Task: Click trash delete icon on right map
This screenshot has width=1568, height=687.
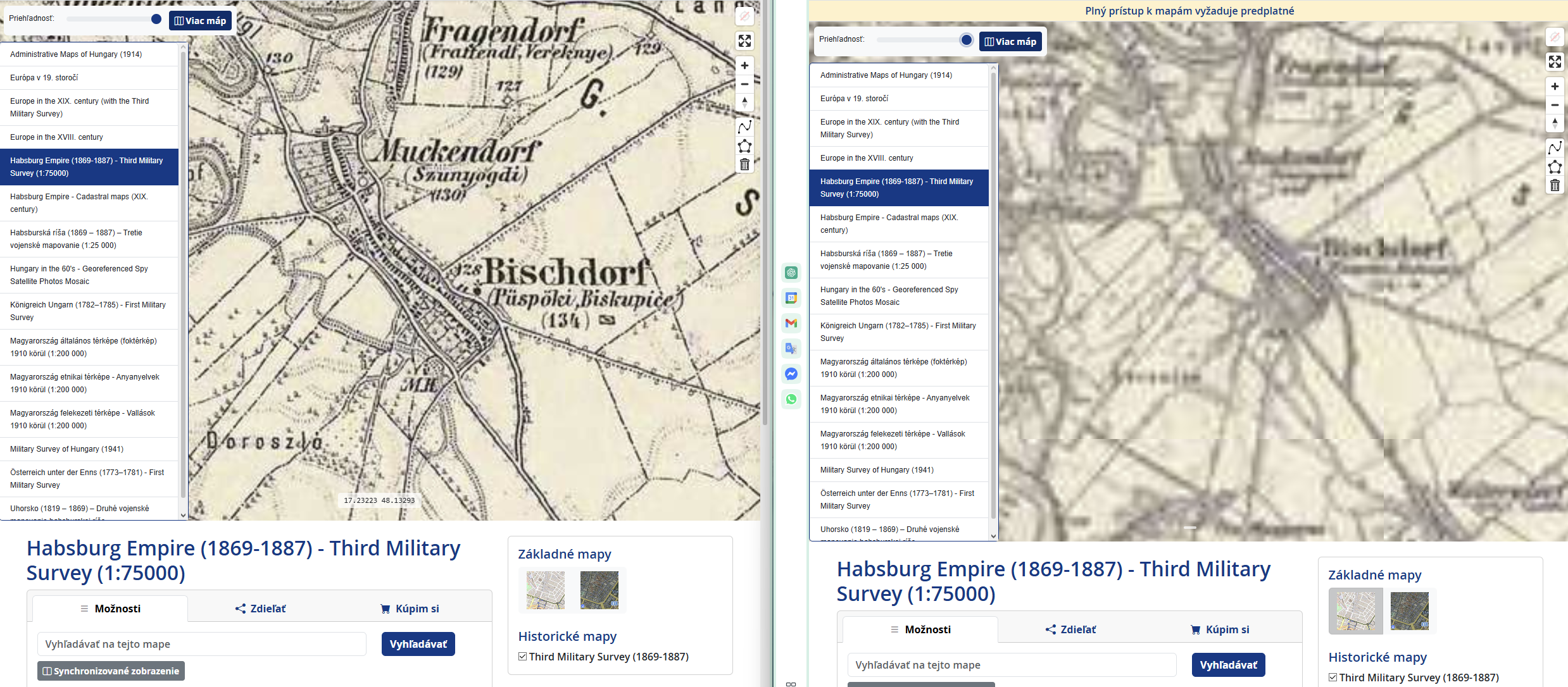Action: point(1555,185)
